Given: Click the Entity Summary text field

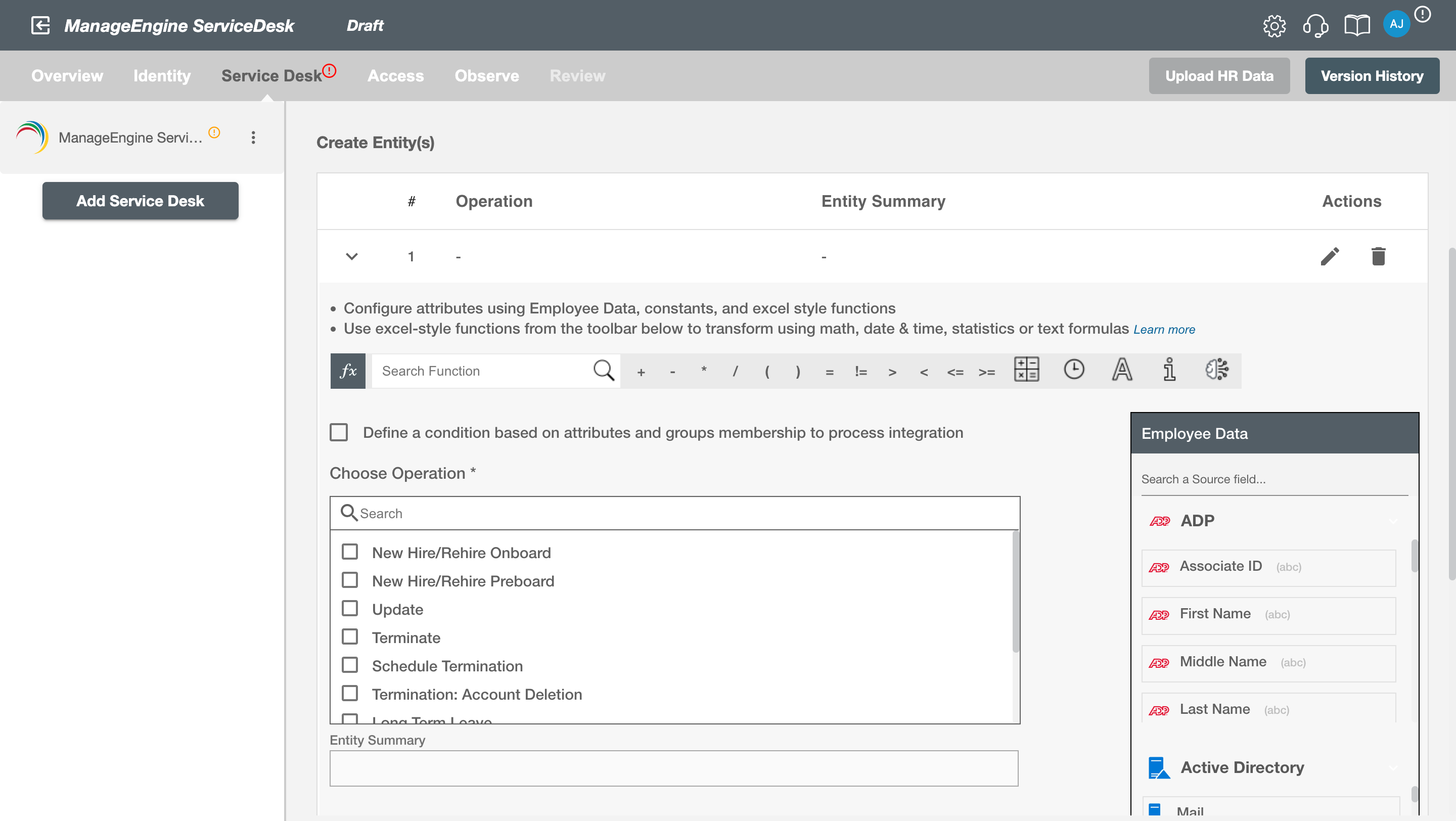Looking at the screenshot, I should tap(674, 768).
